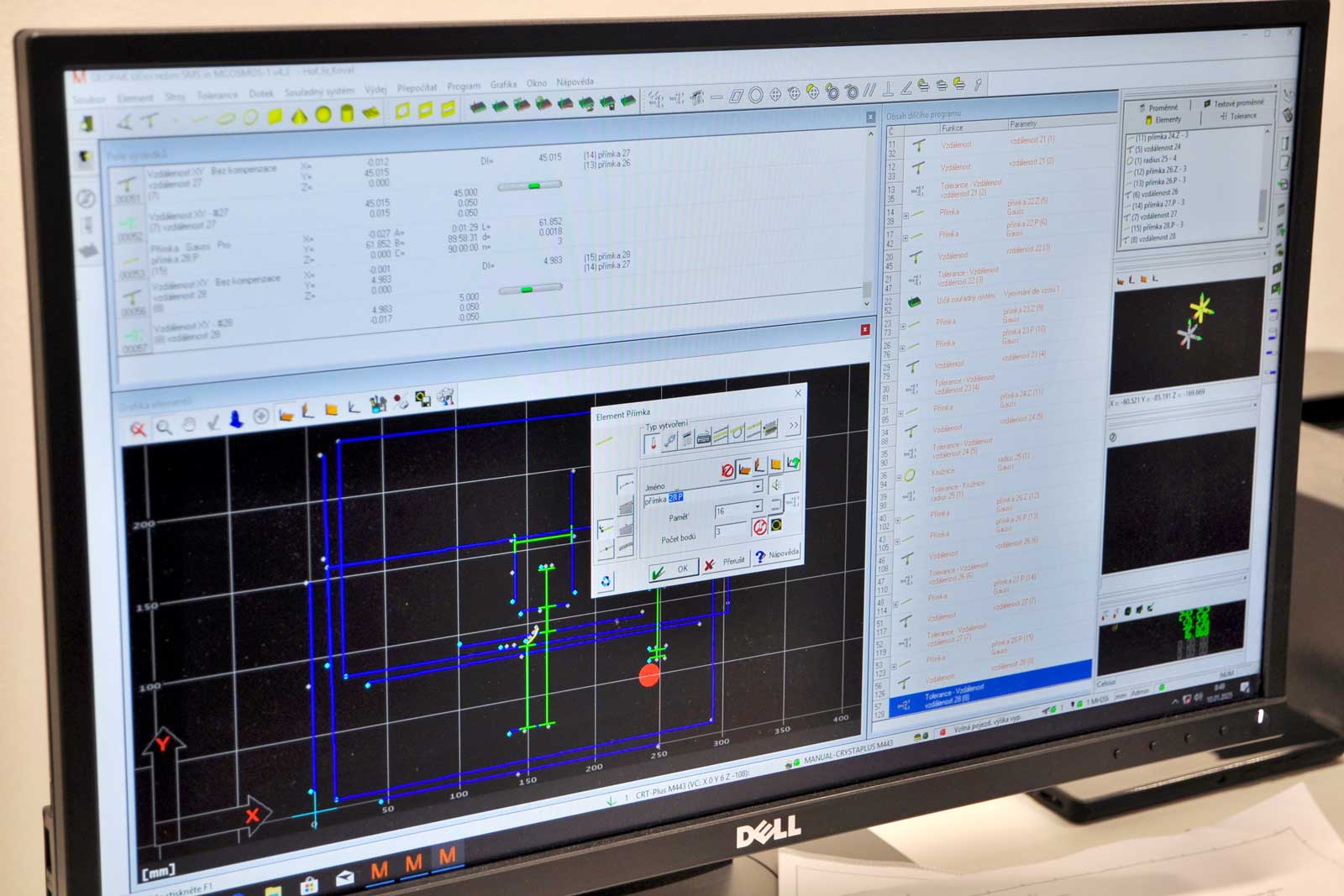Image resolution: width=1344 pixels, height=896 pixels.
Task: Open the Paměť dropdown showing 16
Action: click(x=757, y=506)
